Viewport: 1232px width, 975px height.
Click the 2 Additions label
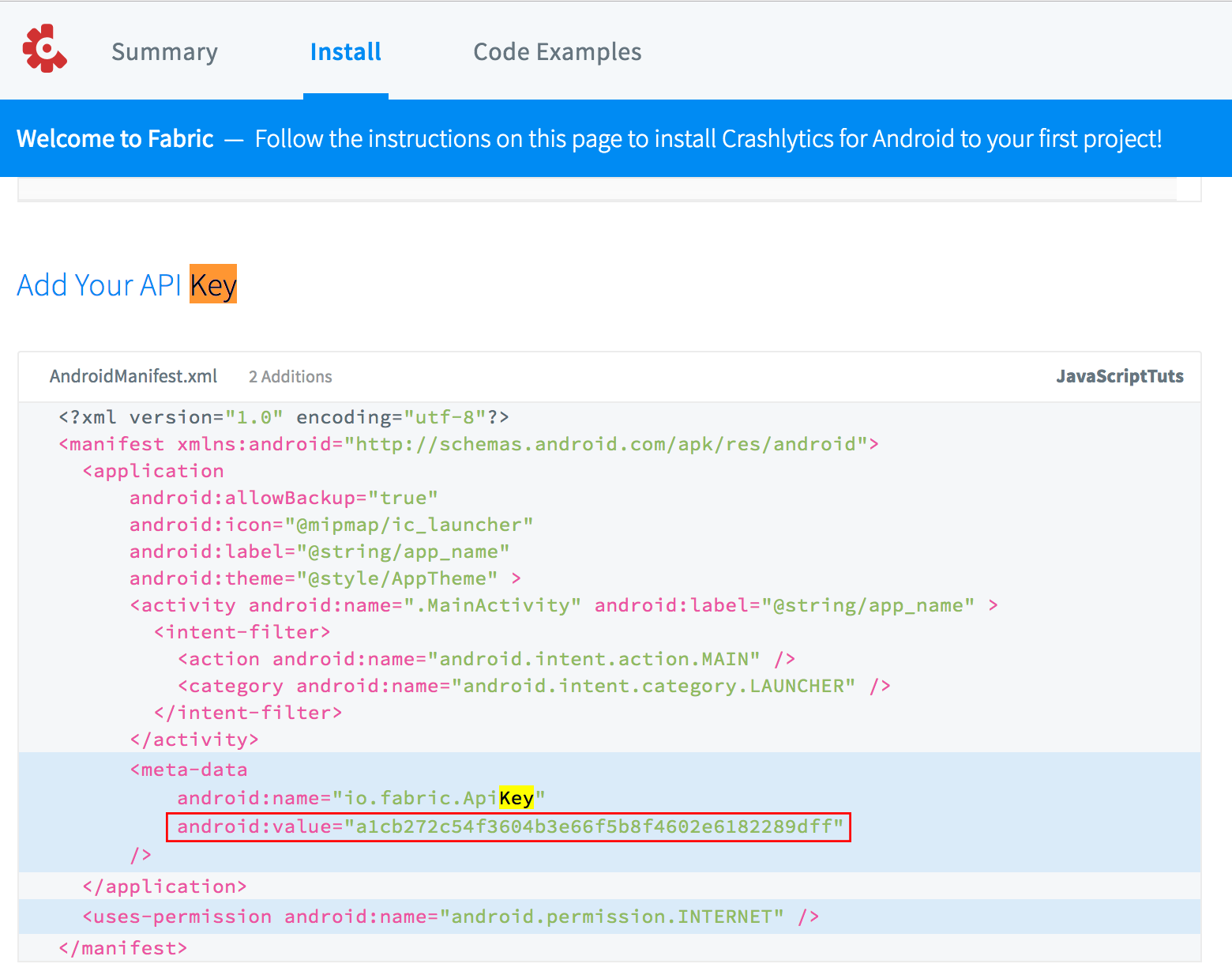290,377
